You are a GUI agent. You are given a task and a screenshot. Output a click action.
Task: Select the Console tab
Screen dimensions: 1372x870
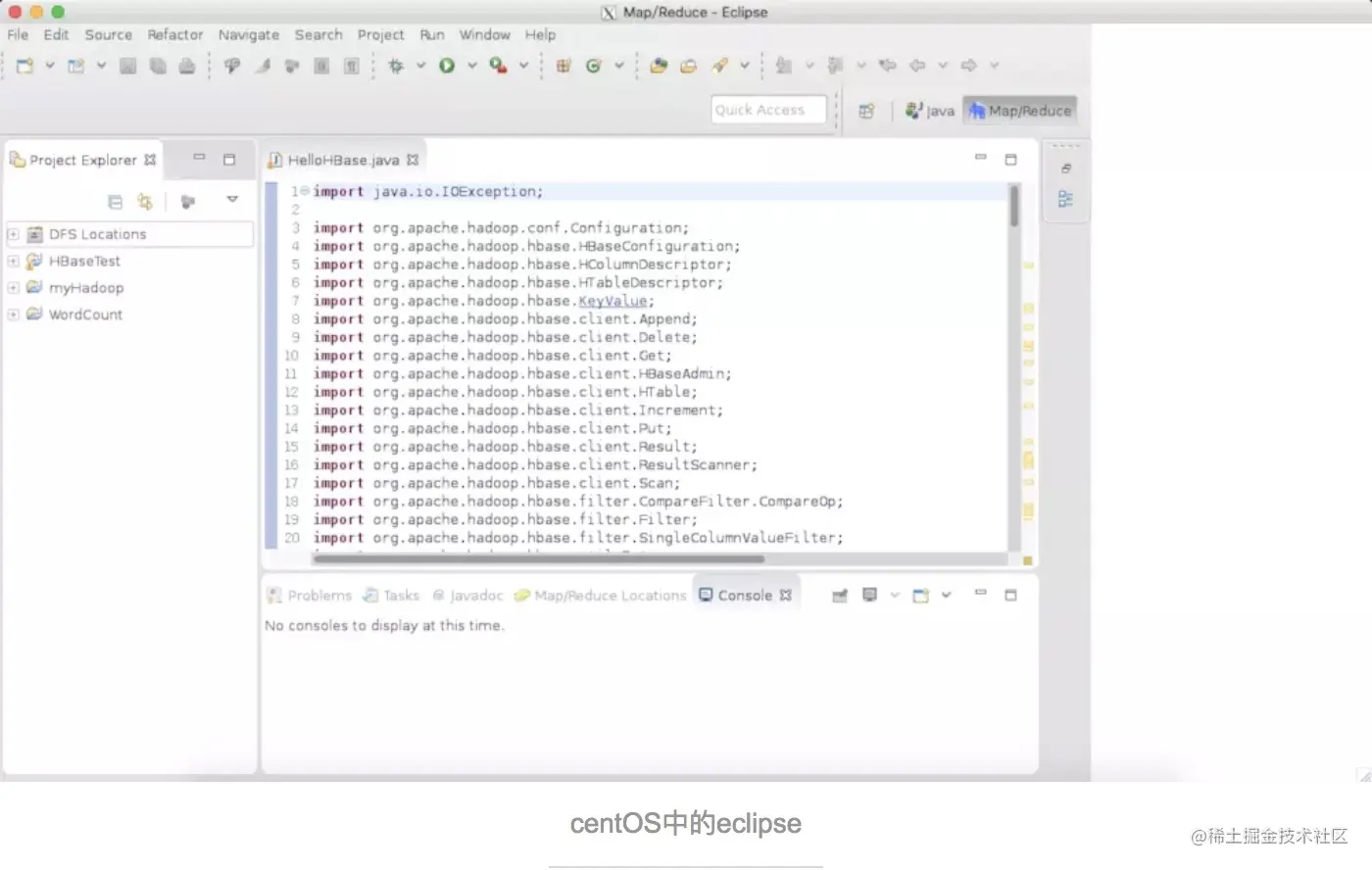pos(745,595)
